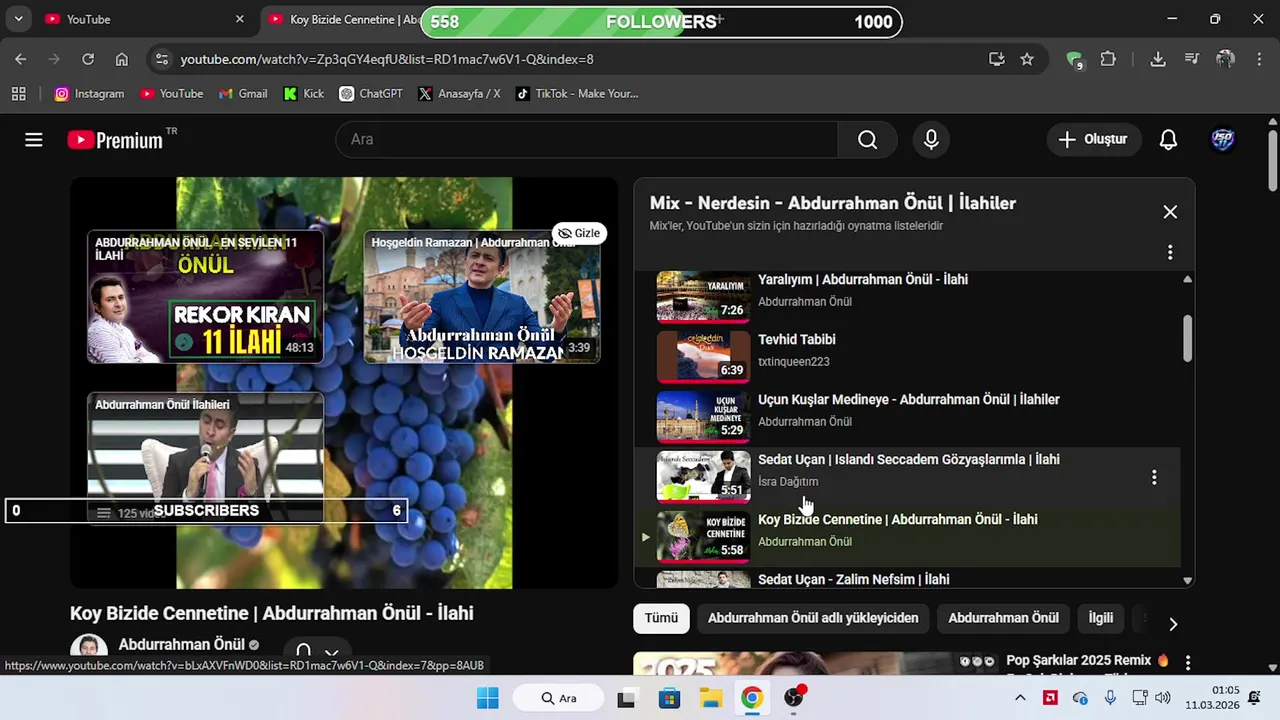
Task: Show more filter chips with the right arrow
Action: (x=1173, y=624)
